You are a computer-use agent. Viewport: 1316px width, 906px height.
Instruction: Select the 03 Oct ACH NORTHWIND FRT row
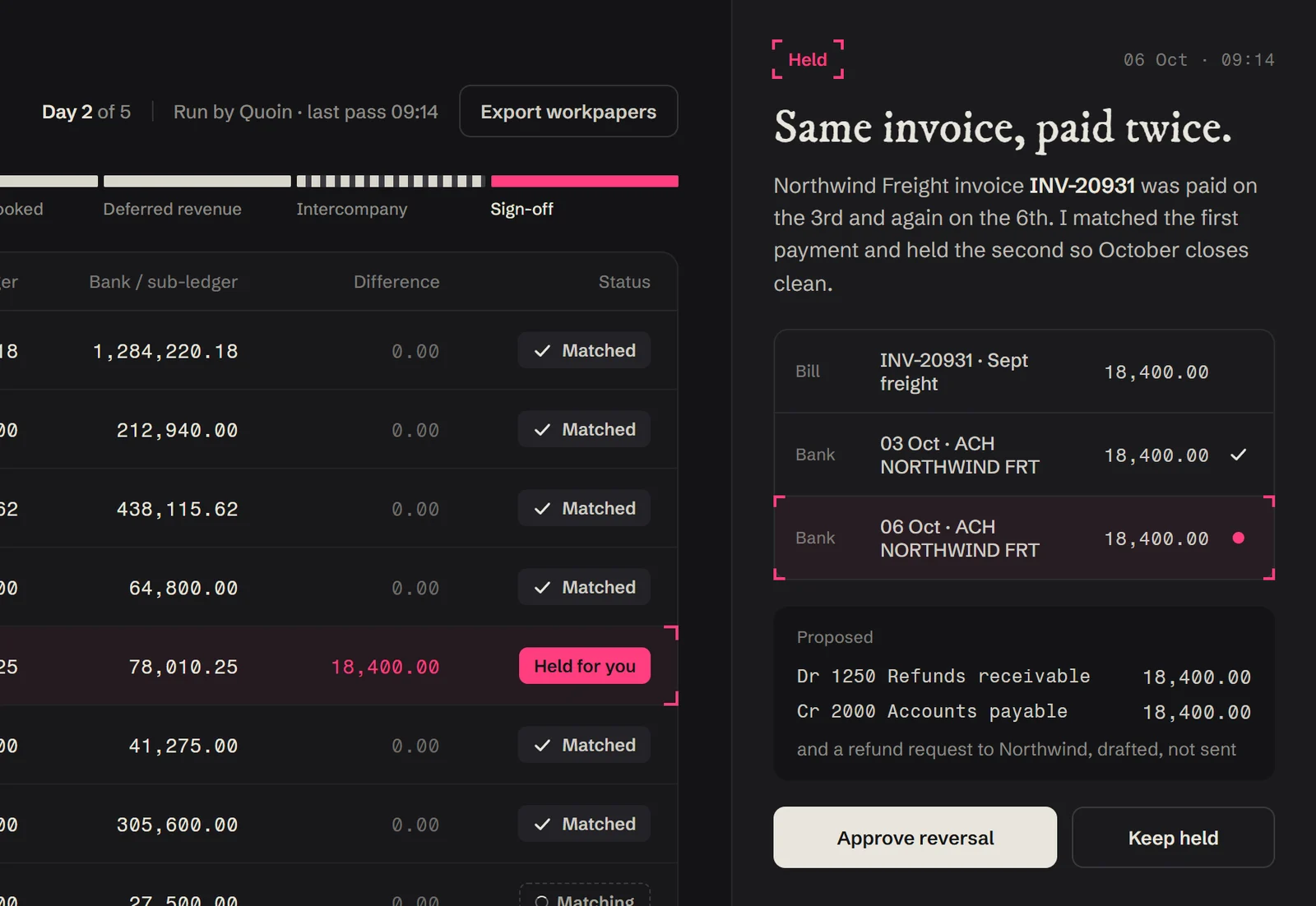point(1024,455)
